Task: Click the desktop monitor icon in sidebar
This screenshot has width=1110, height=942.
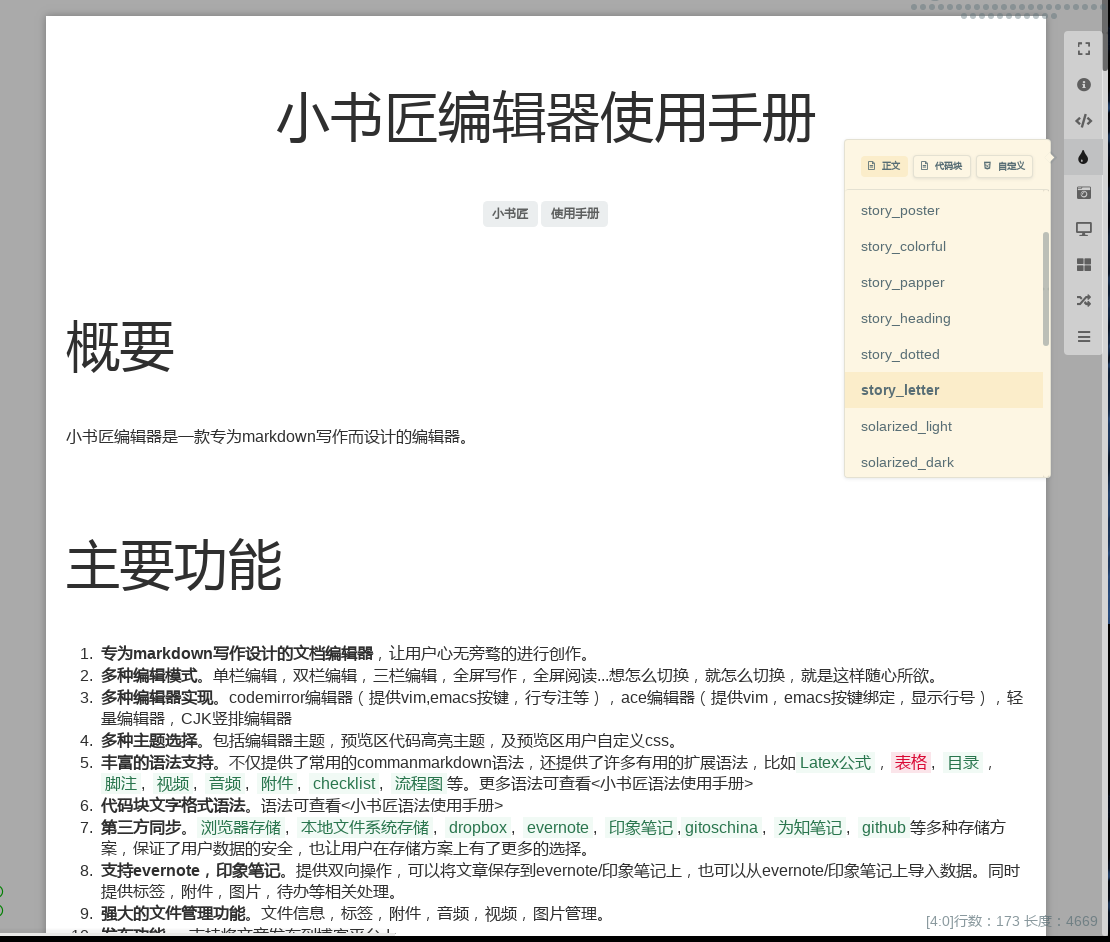Action: pos(1083,229)
